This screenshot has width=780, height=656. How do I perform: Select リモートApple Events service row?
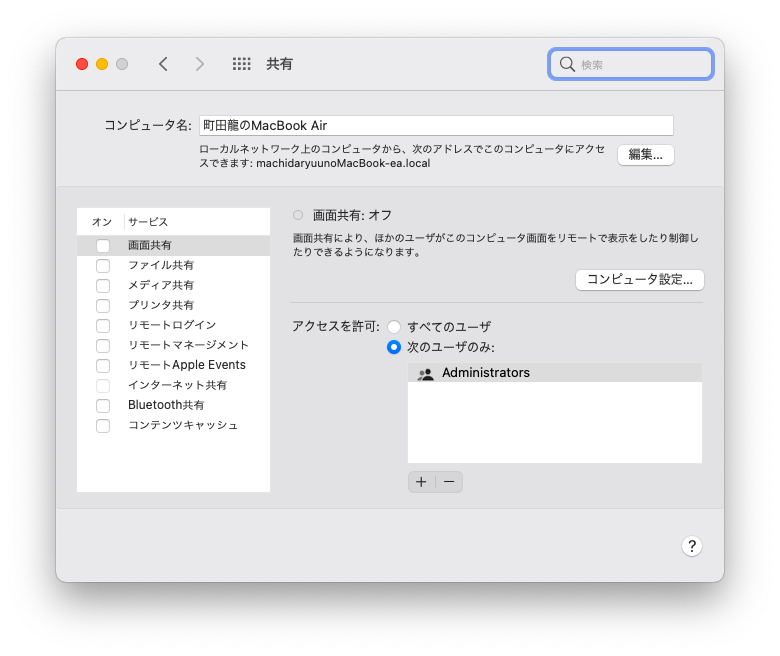point(174,365)
